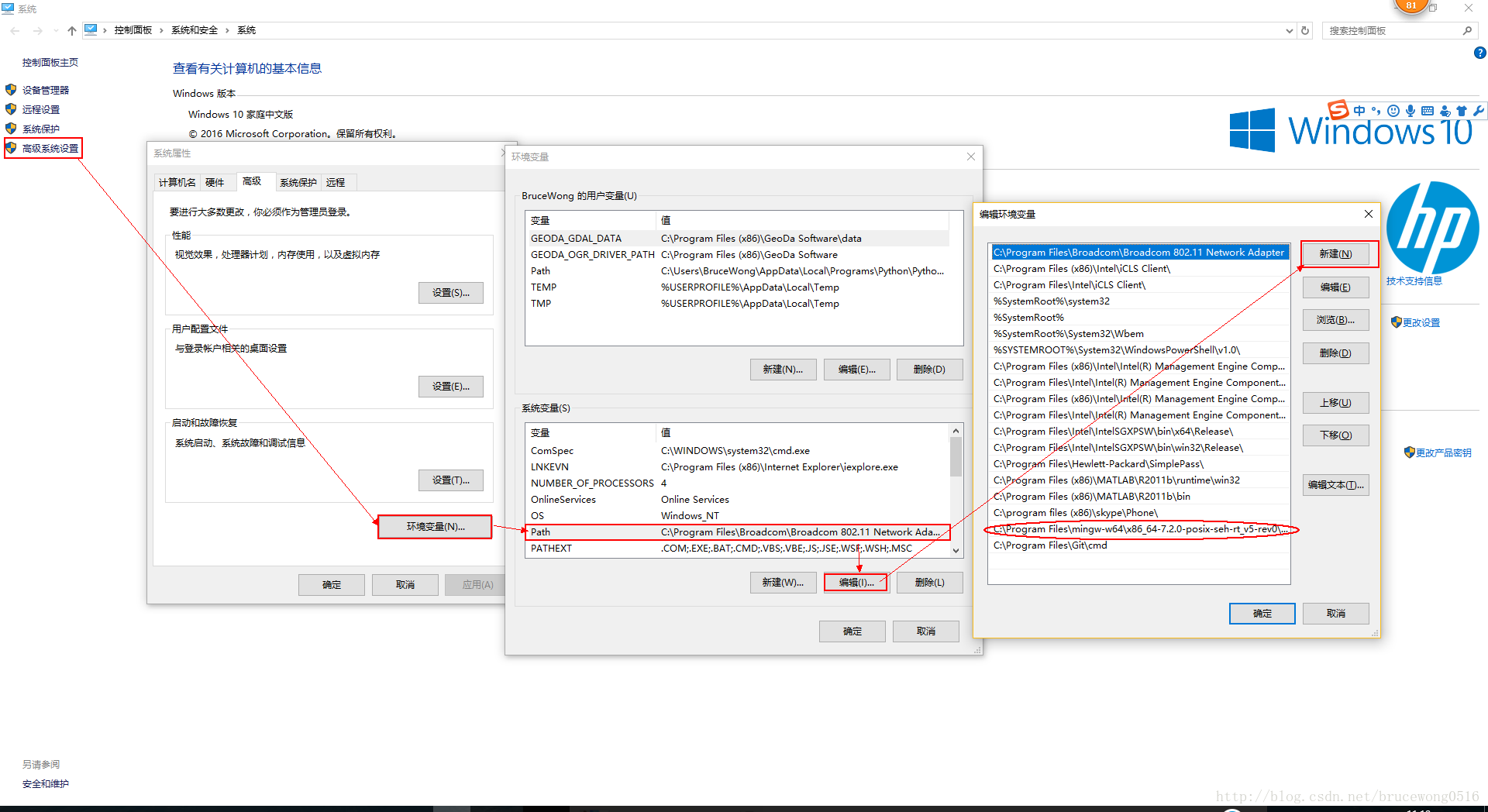Viewport: 1488px width, 812px height.
Task: Click 取消 in 系统属性 dialog
Action: [405, 584]
